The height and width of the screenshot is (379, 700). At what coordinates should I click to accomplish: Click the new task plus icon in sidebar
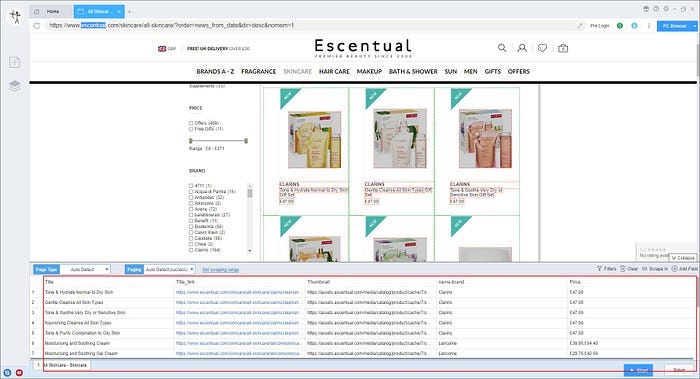[x=15, y=62]
